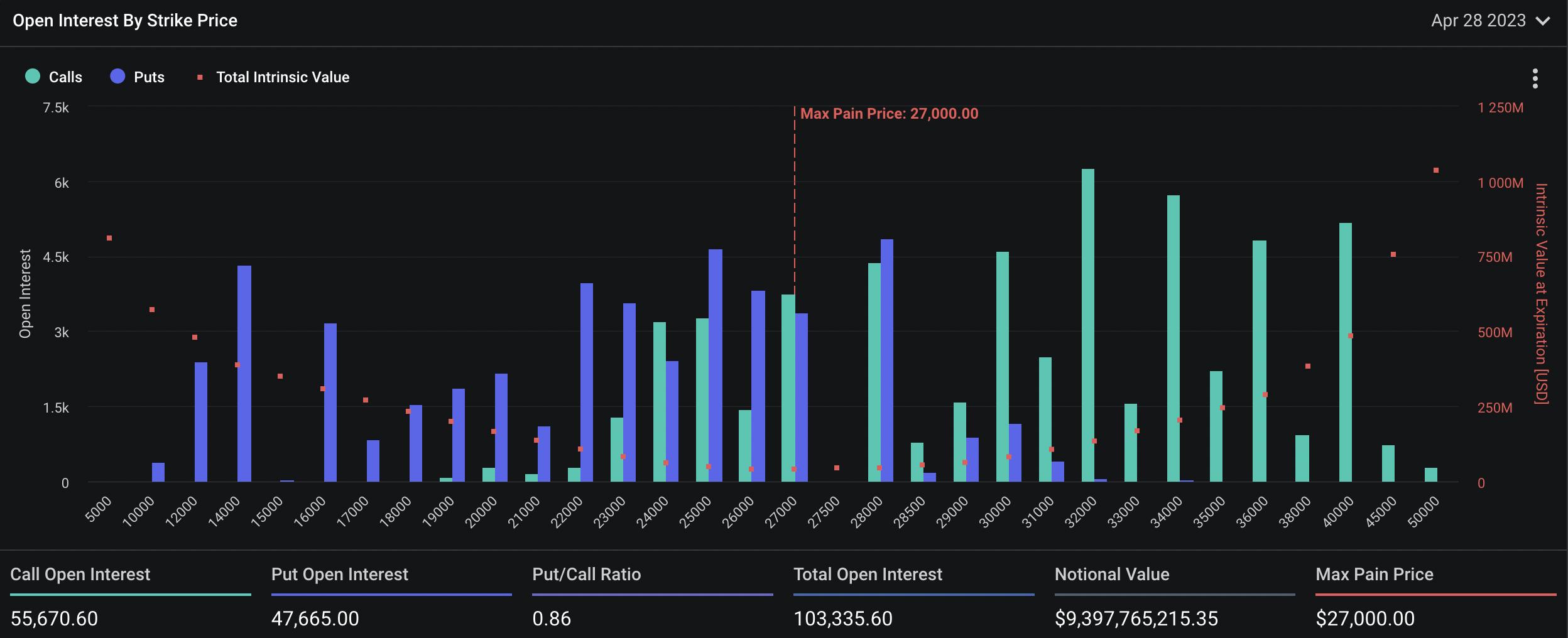Hide the Total Intrinsic Value legend series
The image size is (1568, 638).
click(x=273, y=77)
